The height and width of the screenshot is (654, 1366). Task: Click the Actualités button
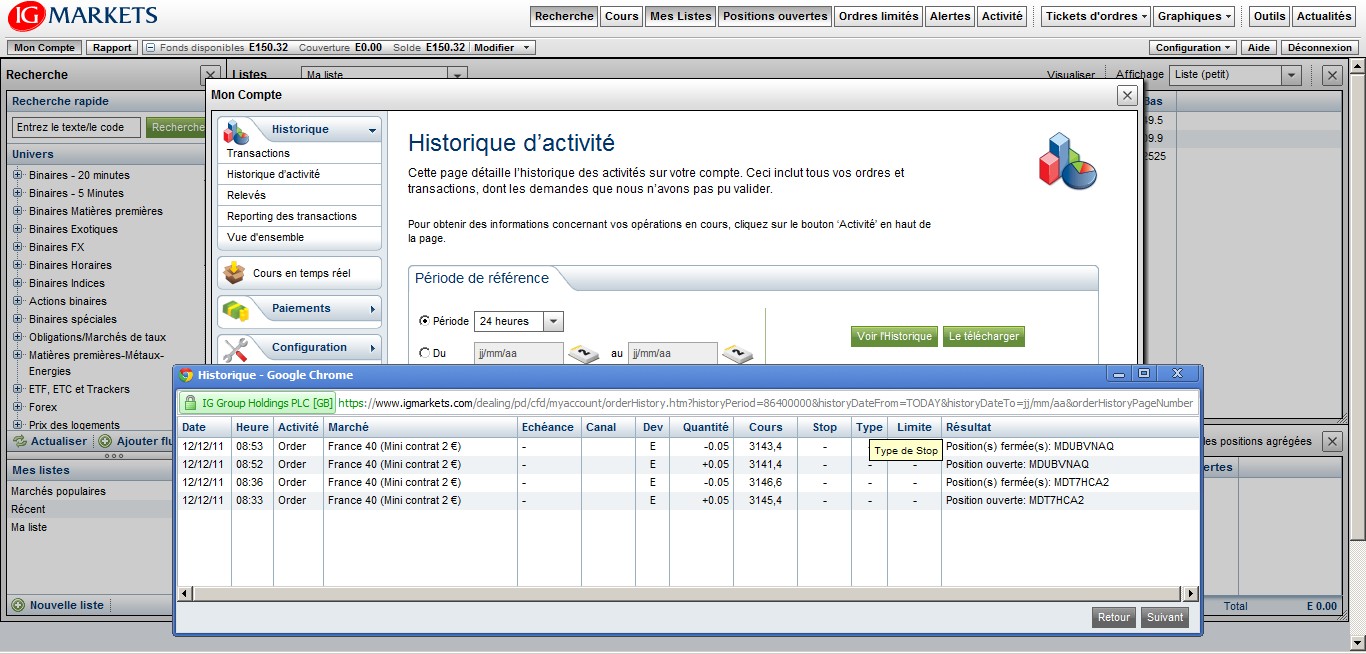(1324, 16)
